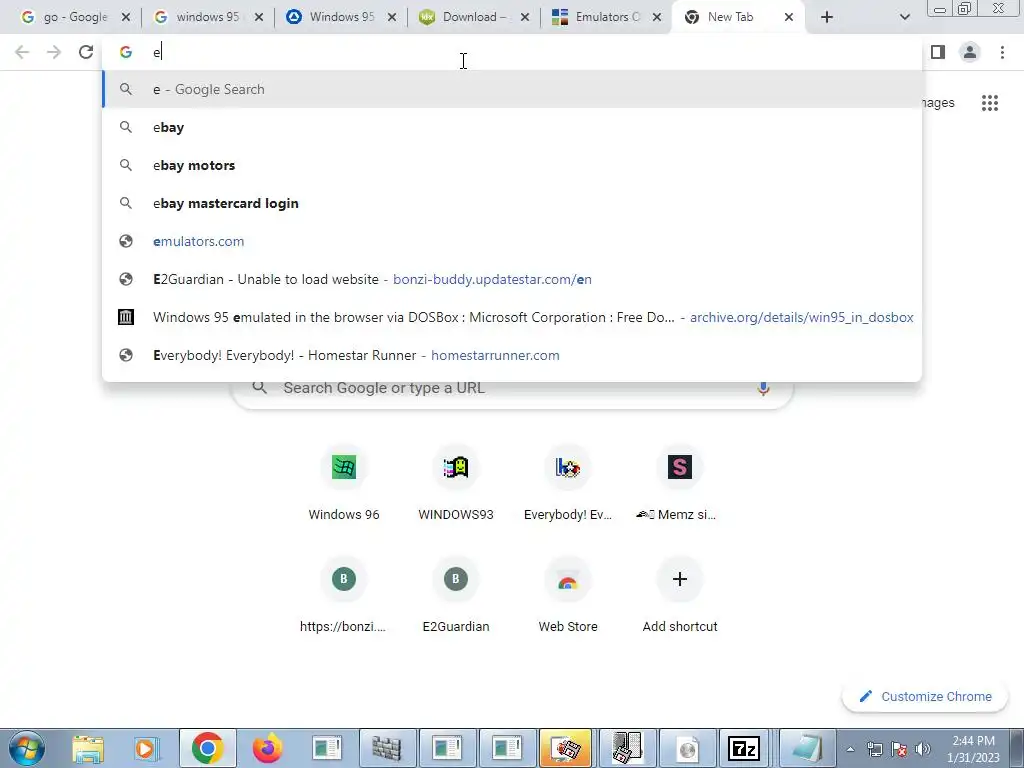Viewport: 1024px width, 768px height.
Task: Close the Emulators tab
Action: [658, 17]
